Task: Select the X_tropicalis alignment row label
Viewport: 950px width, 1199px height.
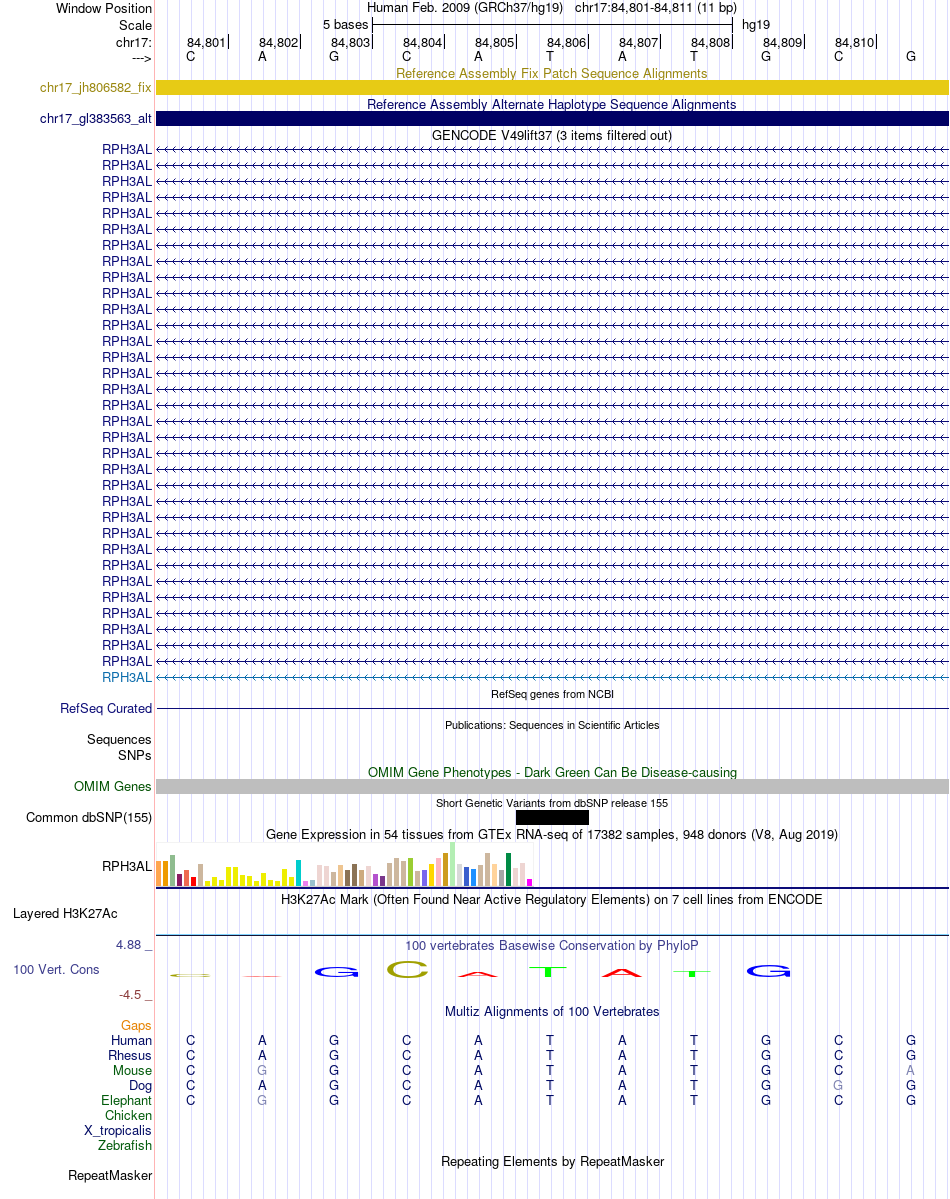Action: point(118,1130)
